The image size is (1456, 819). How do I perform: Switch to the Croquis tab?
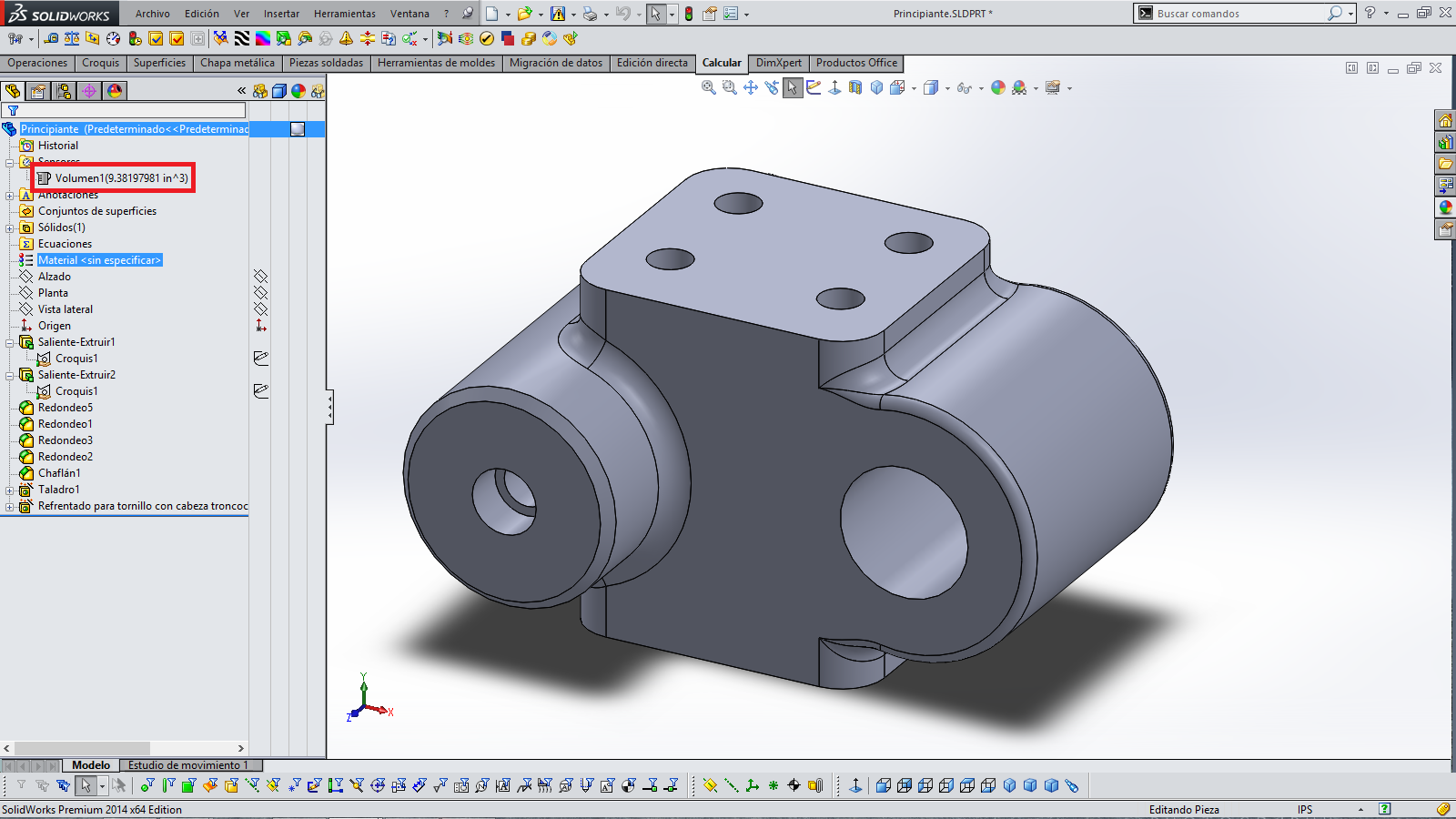tap(100, 63)
